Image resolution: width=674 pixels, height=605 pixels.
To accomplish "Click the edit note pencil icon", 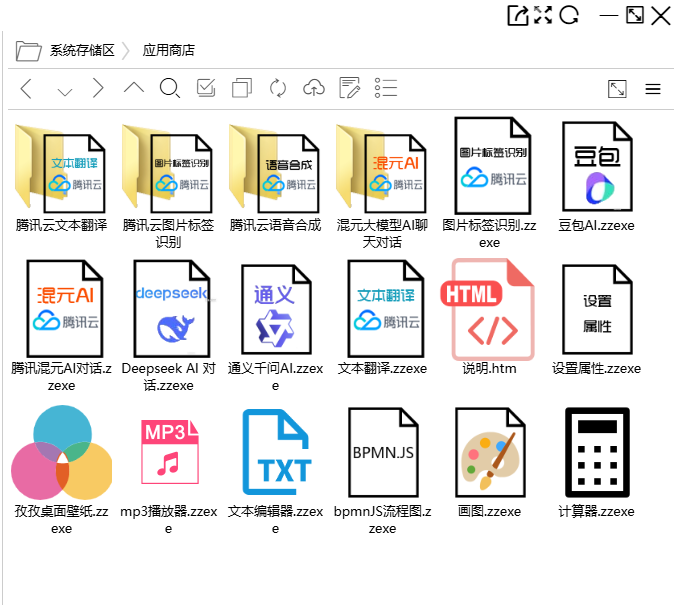I will pos(349,89).
